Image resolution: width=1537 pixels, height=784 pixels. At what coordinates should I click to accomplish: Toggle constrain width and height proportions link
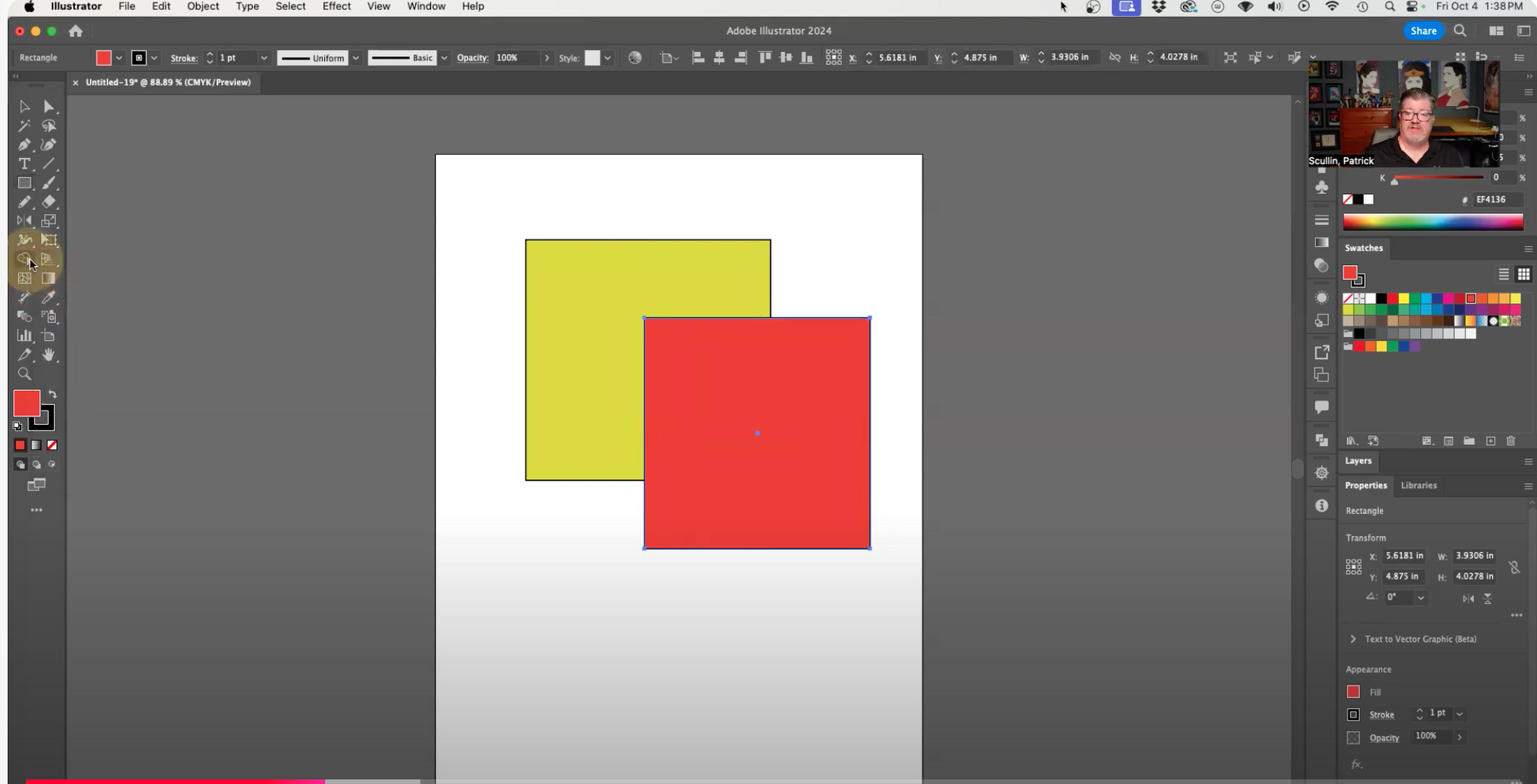(1514, 567)
